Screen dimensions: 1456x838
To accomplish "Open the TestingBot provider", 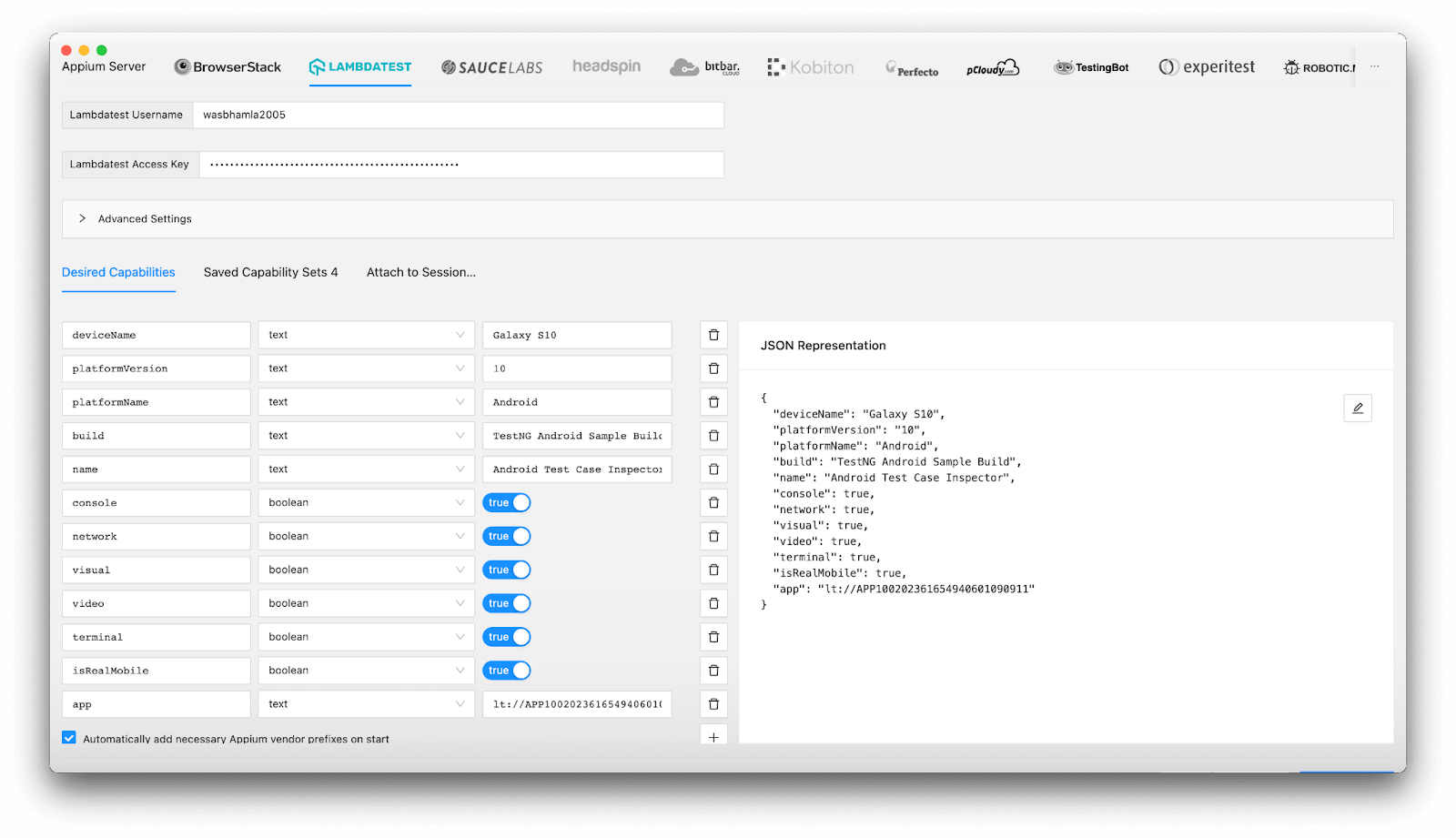I will click(x=1090, y=66).
